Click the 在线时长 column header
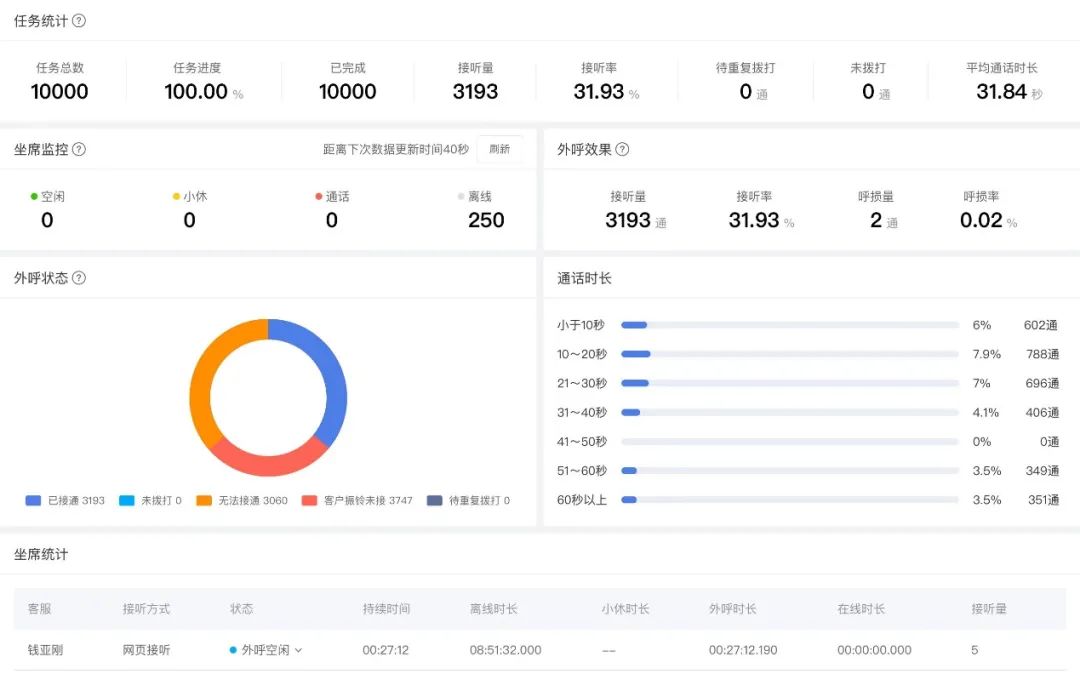This screenshot has height=691, width=1080. [x=861, y=608]
